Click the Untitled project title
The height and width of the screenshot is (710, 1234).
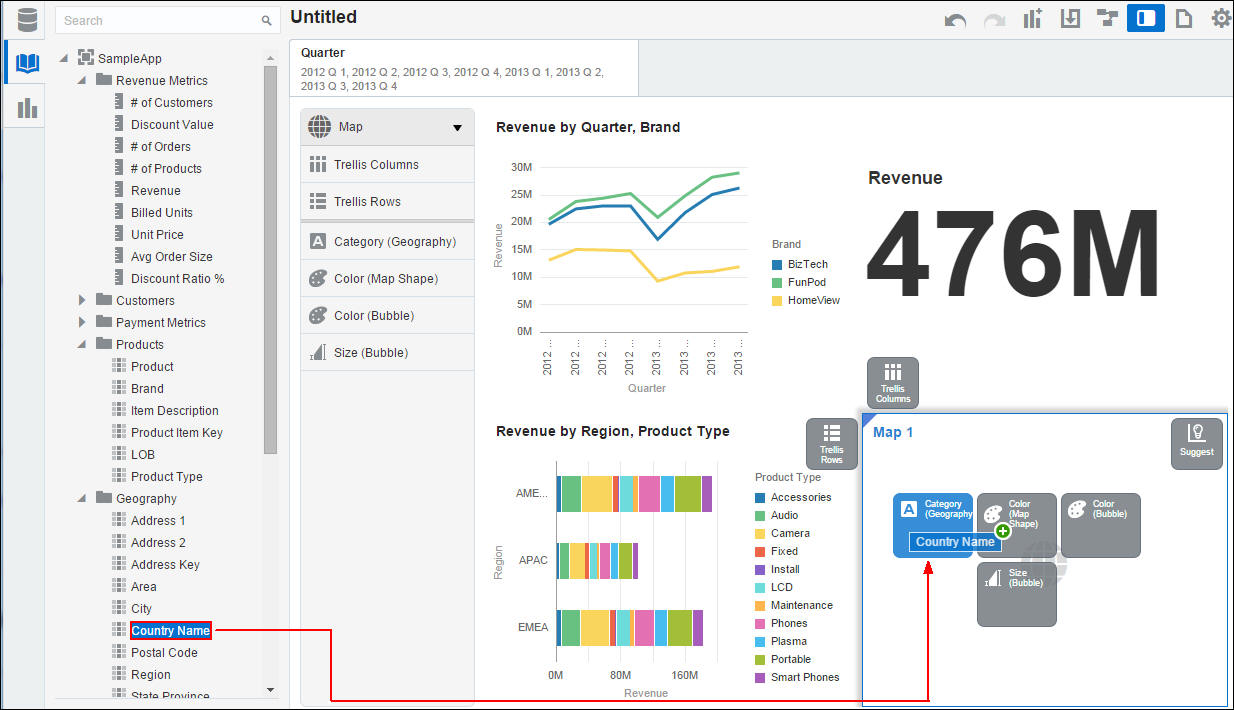(x=323, y=17)
